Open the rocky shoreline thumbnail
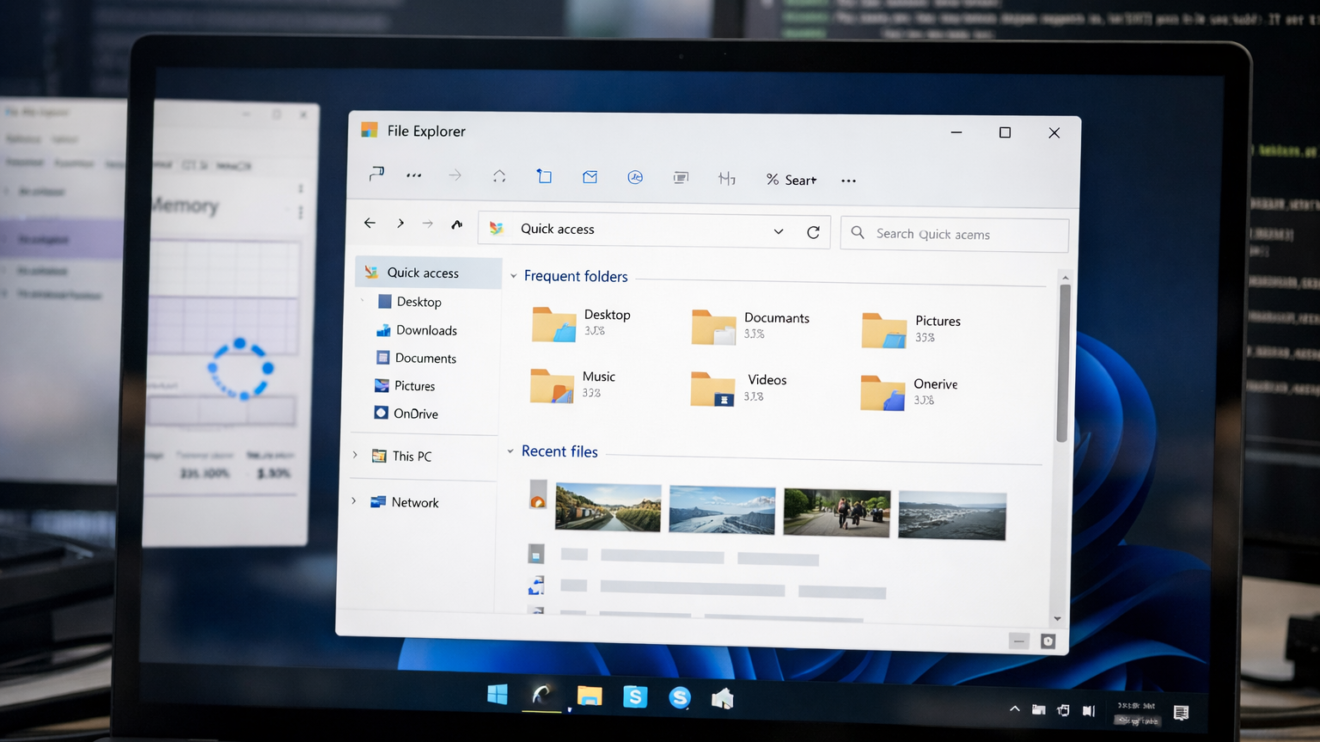 click(x=952, y=516)
